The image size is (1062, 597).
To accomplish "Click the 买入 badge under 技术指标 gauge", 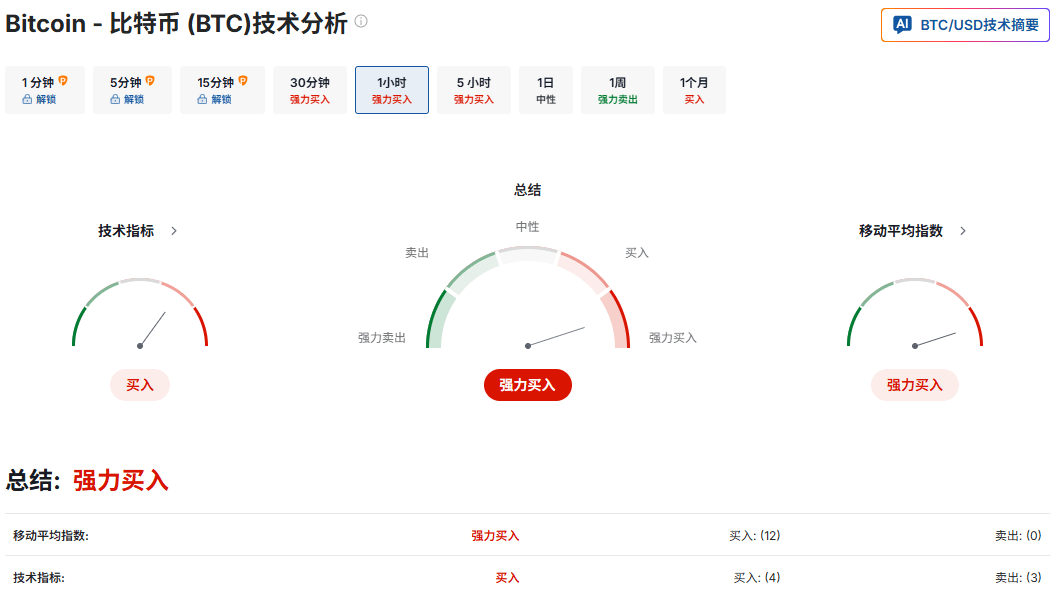I will 140,385.
